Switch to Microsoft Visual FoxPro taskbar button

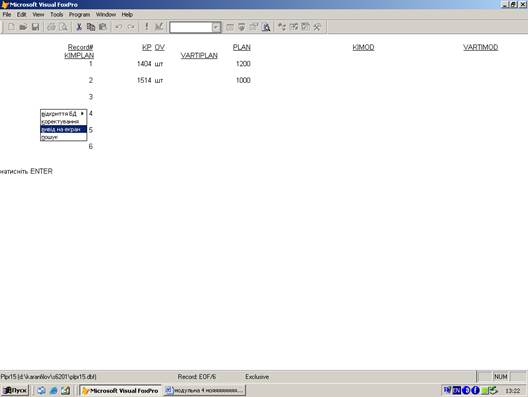121,391
